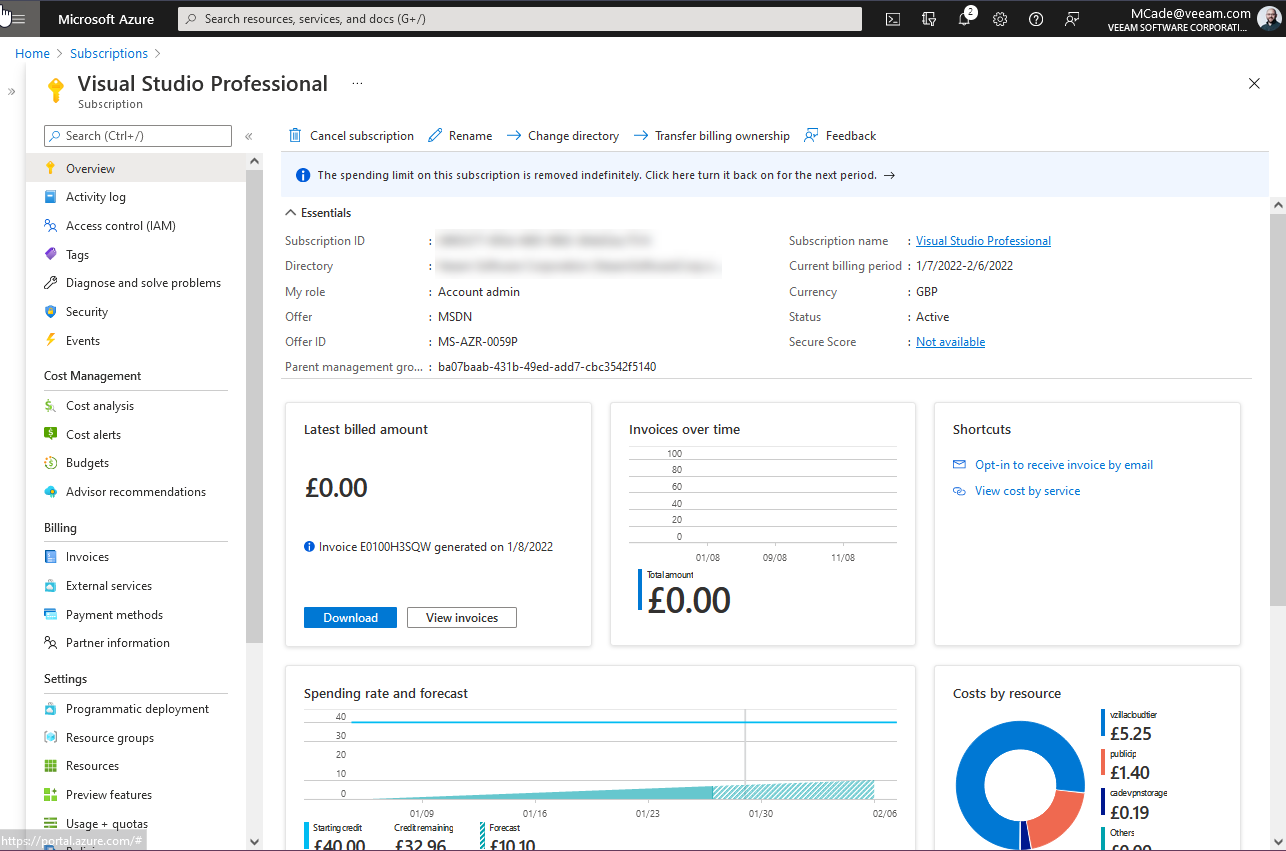Open the portal hamburger menu

tap(18, 19)
